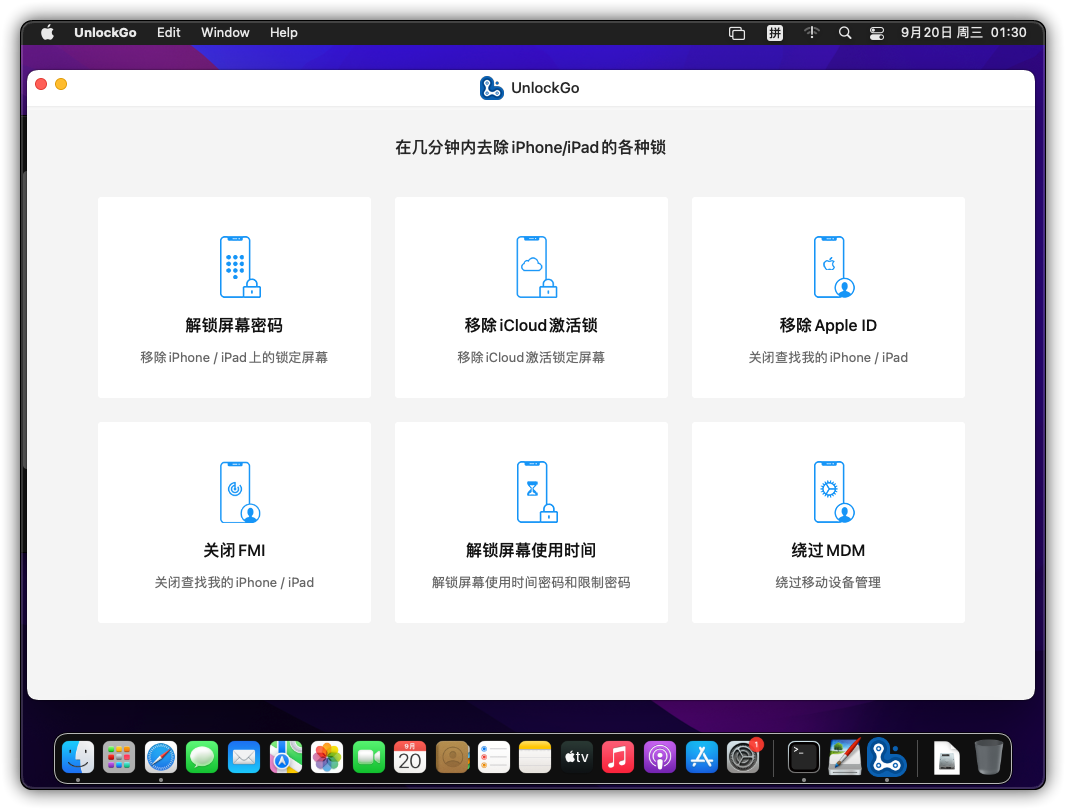Open Terminal from the Dock
This screenshot has height=810, width=1066.
click(804, 757)
